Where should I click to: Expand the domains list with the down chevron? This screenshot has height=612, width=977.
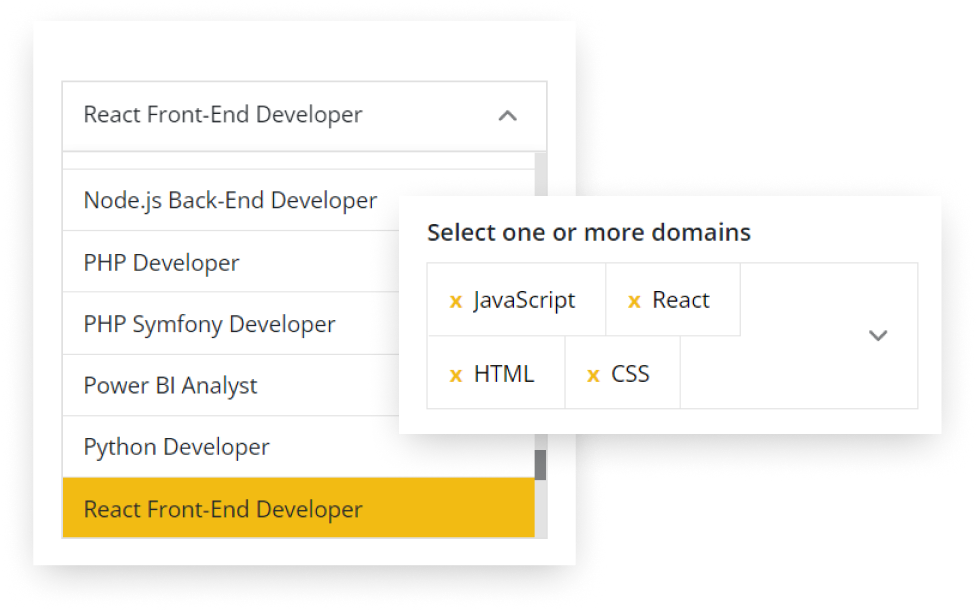click(878, 336)
